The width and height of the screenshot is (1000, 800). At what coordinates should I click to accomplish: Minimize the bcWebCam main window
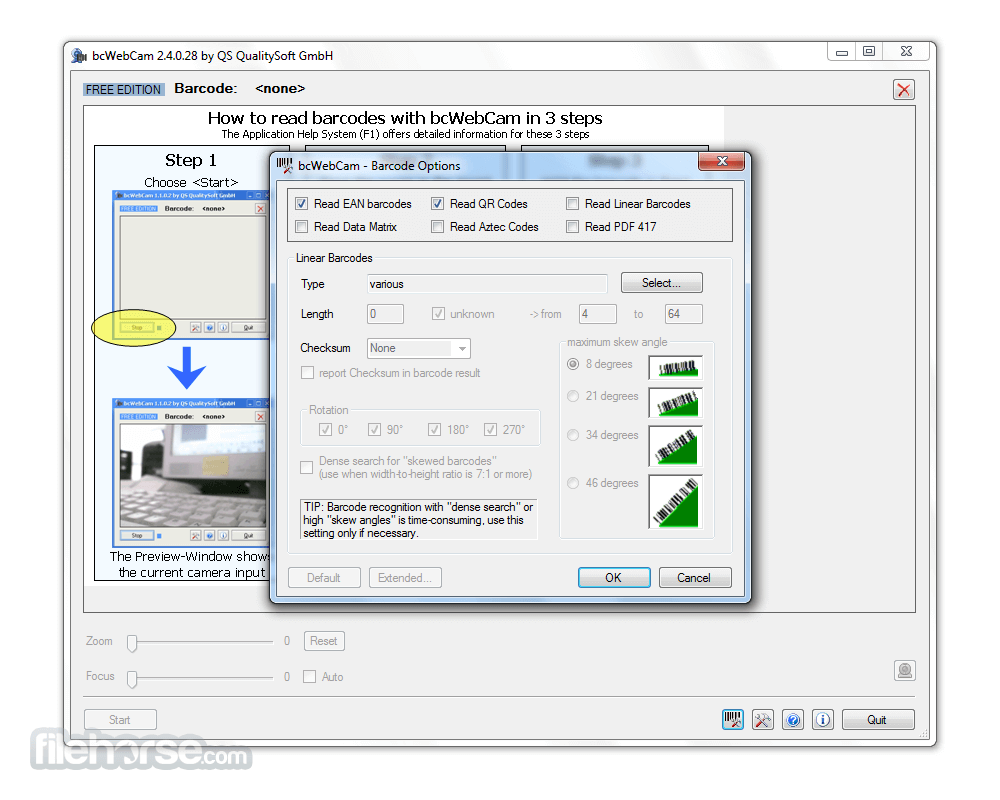click(x=841, y=52)
